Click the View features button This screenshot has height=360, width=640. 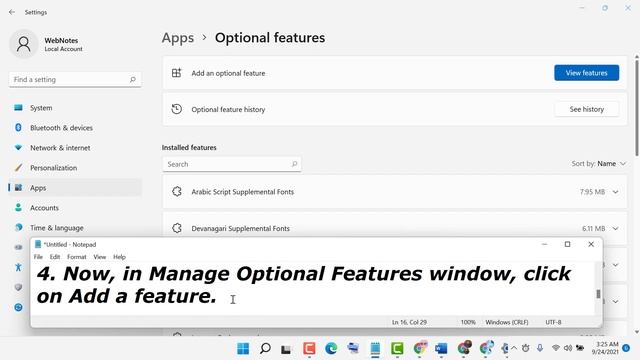click(587, 73)
